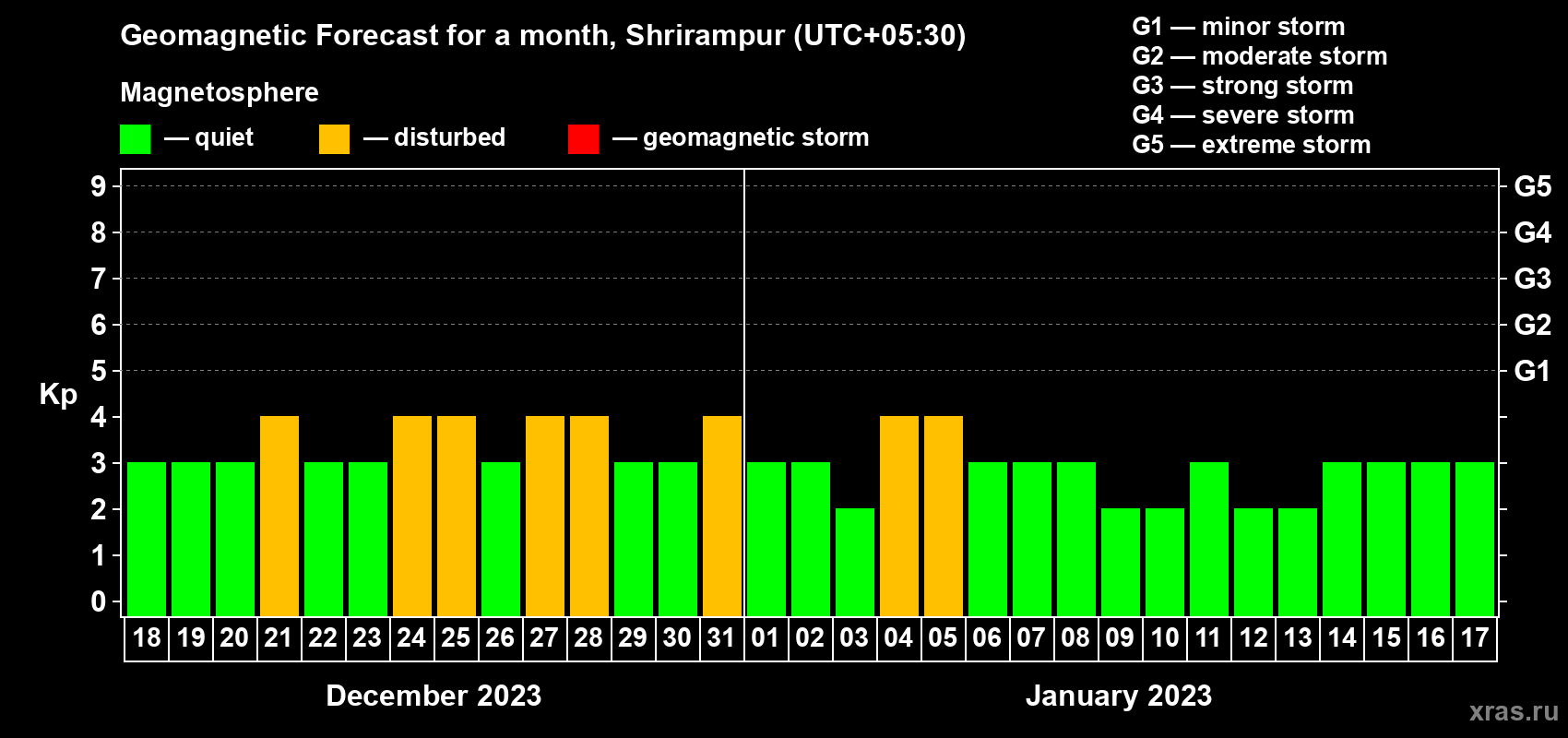Click the G2 label on right axis
This screenshot has width=1568, height=738.
tap(1532, 325)
